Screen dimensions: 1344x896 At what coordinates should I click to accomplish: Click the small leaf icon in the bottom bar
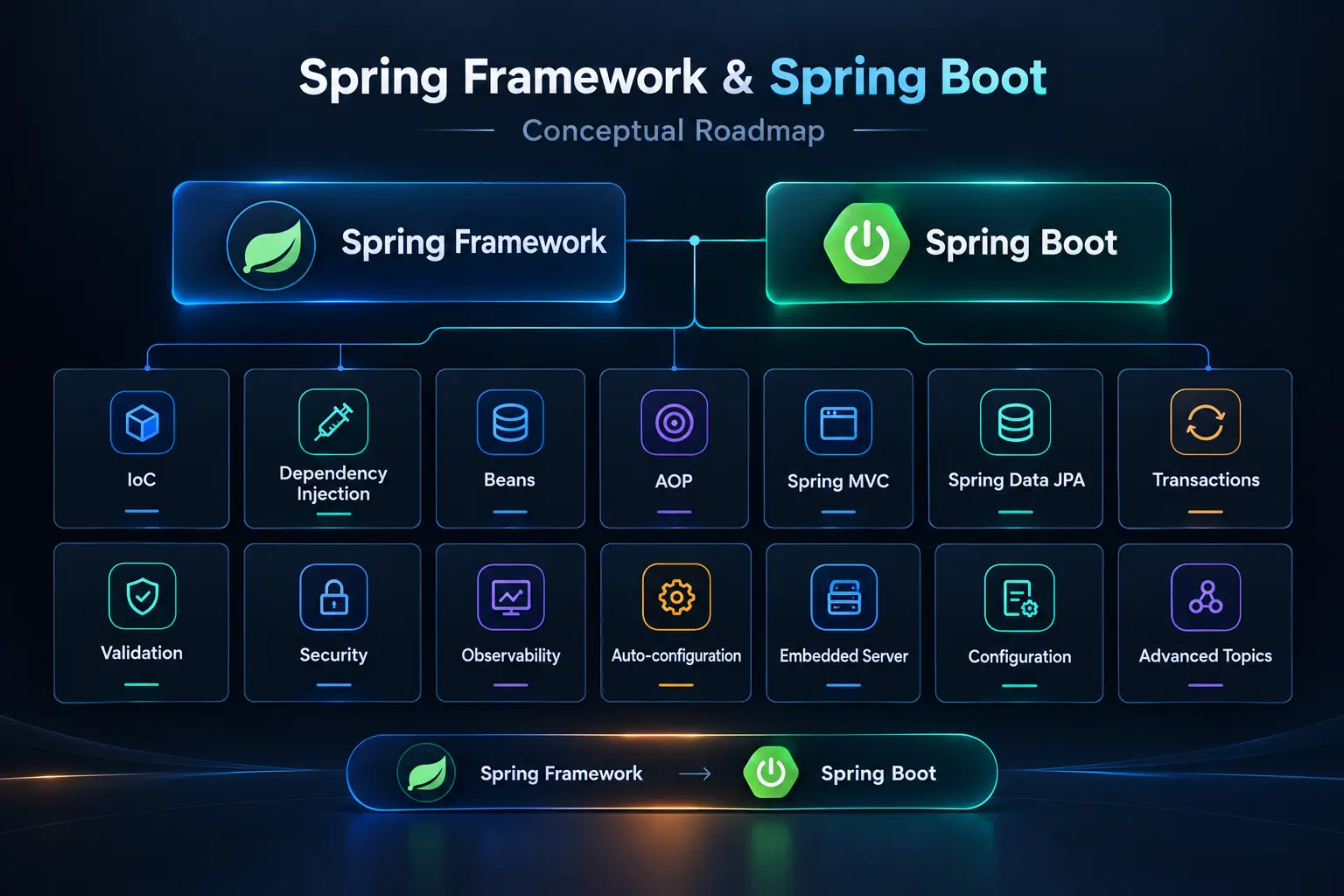pos(426,773)
